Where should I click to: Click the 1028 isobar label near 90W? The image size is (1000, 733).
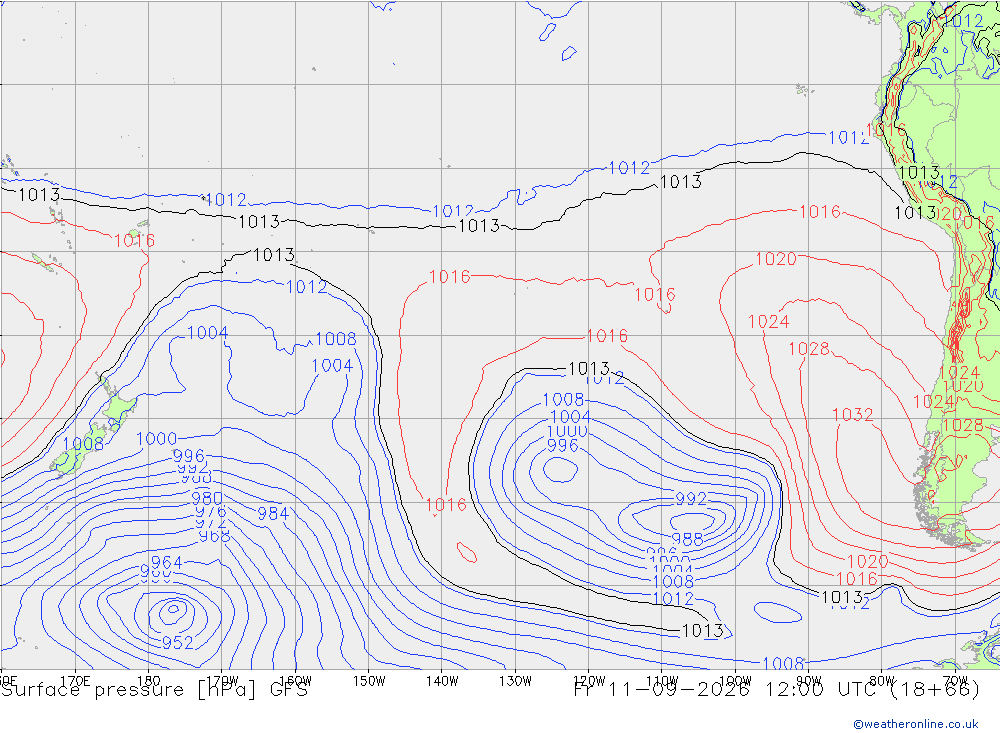click(809, 349)
